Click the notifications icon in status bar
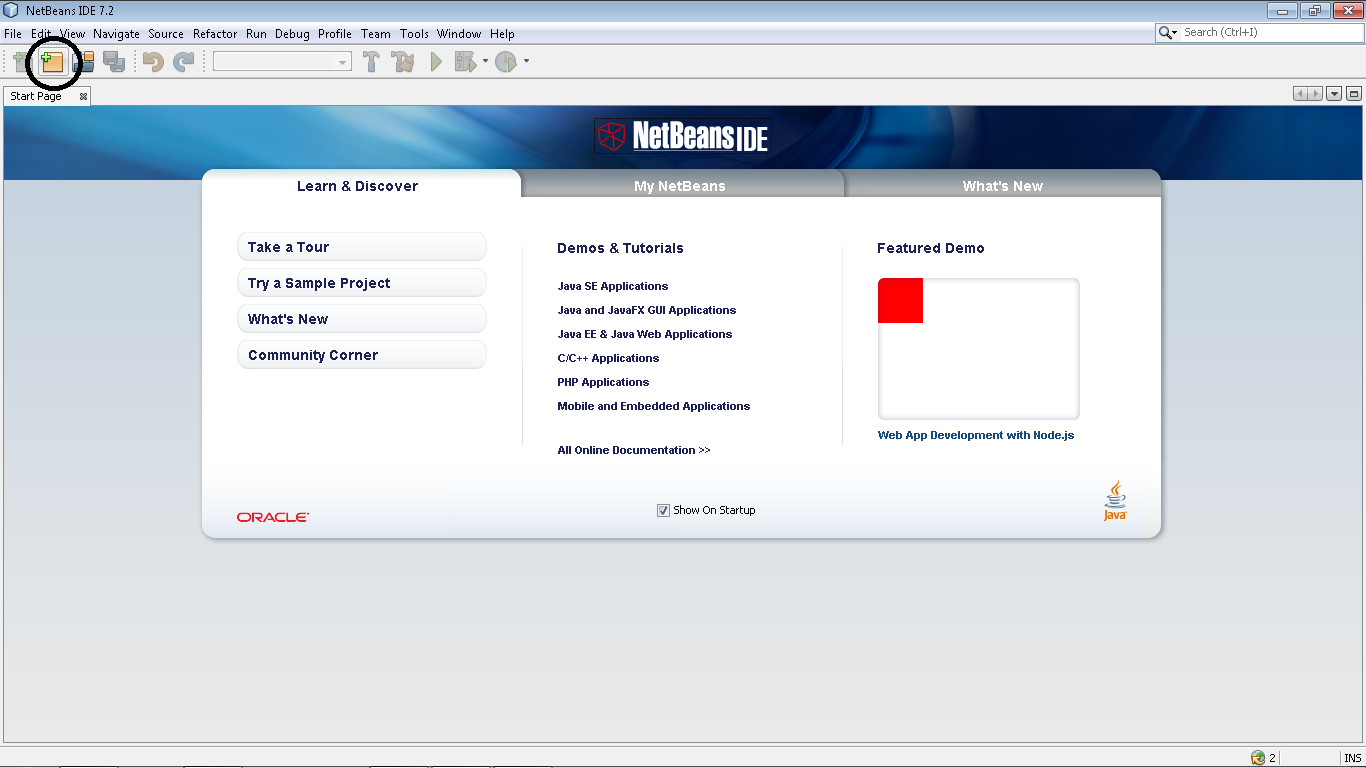 1258,758
